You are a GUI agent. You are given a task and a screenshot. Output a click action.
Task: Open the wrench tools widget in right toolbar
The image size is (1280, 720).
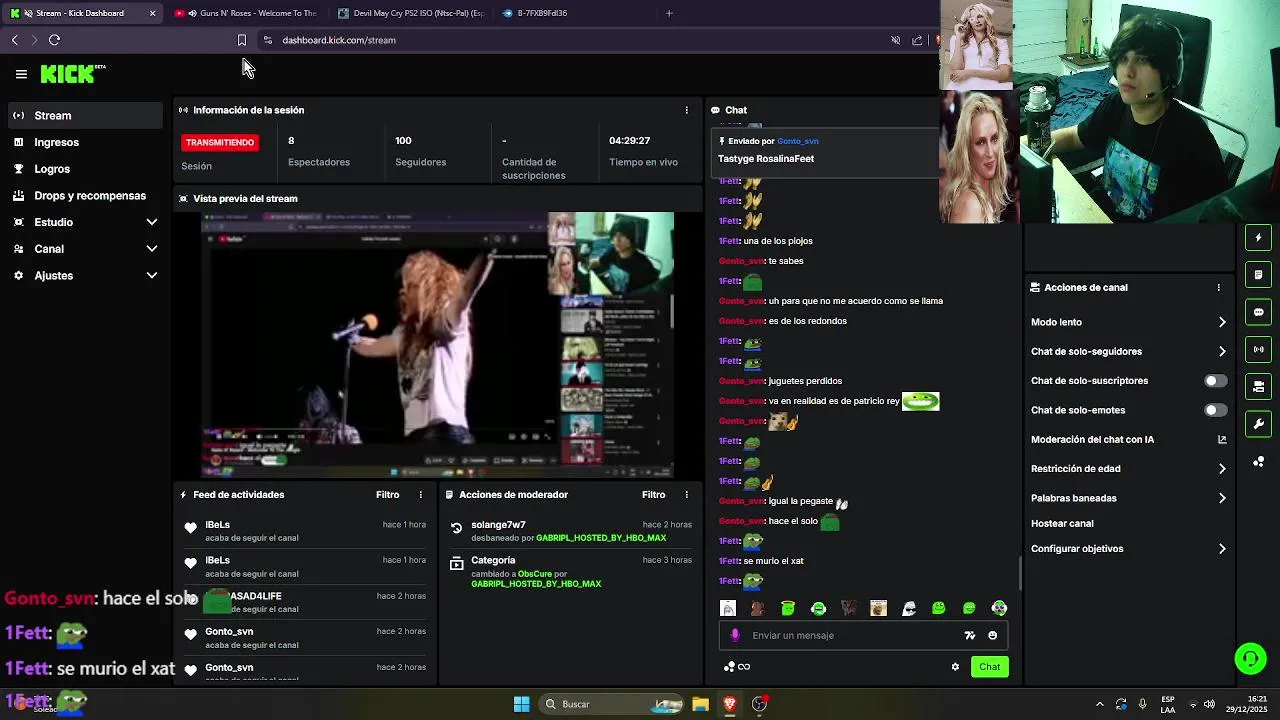coord(1258,424)
